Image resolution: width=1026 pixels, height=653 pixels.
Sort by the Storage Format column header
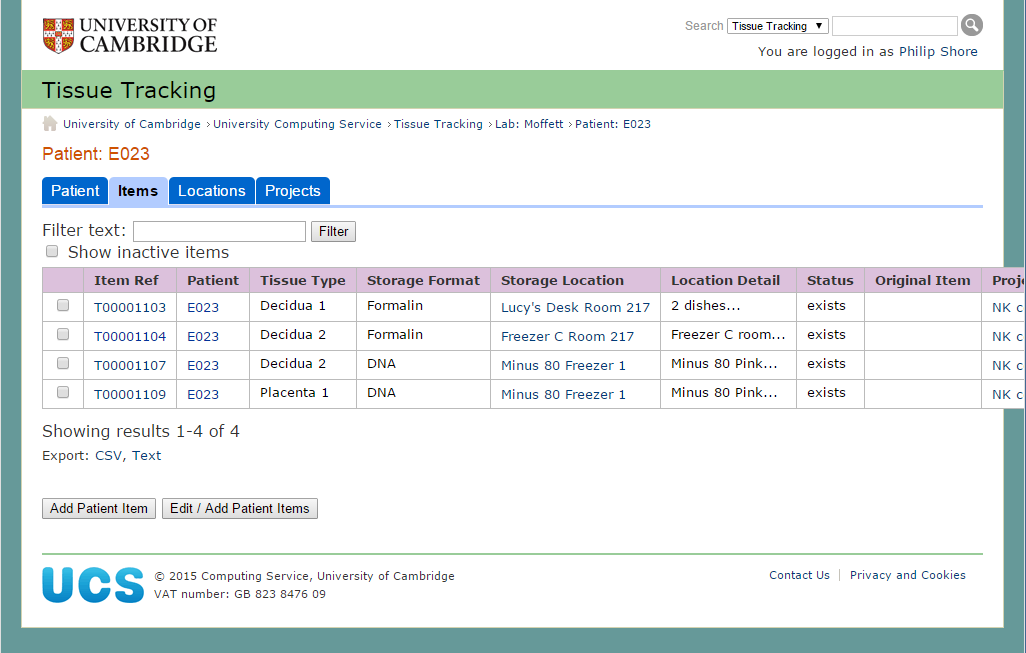click(423, 281)
